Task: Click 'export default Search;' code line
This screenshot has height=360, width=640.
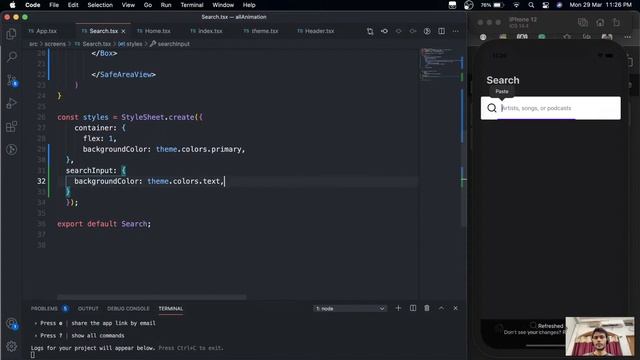Action: tap(104, 224)
